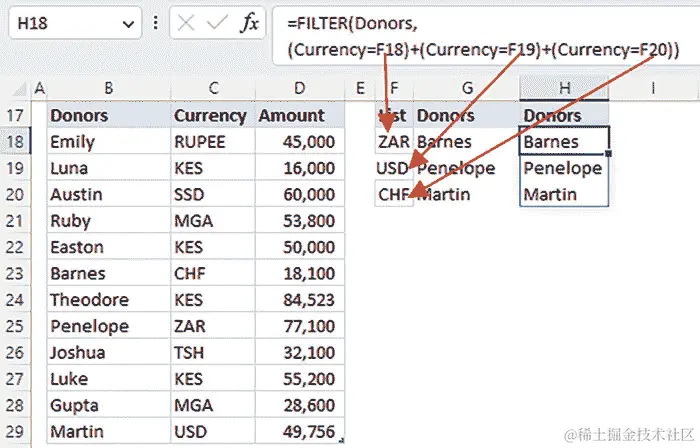Viewport: 700px width, 448px height.
Task: Click cell F19 containing USD
Action: [394, 168]
